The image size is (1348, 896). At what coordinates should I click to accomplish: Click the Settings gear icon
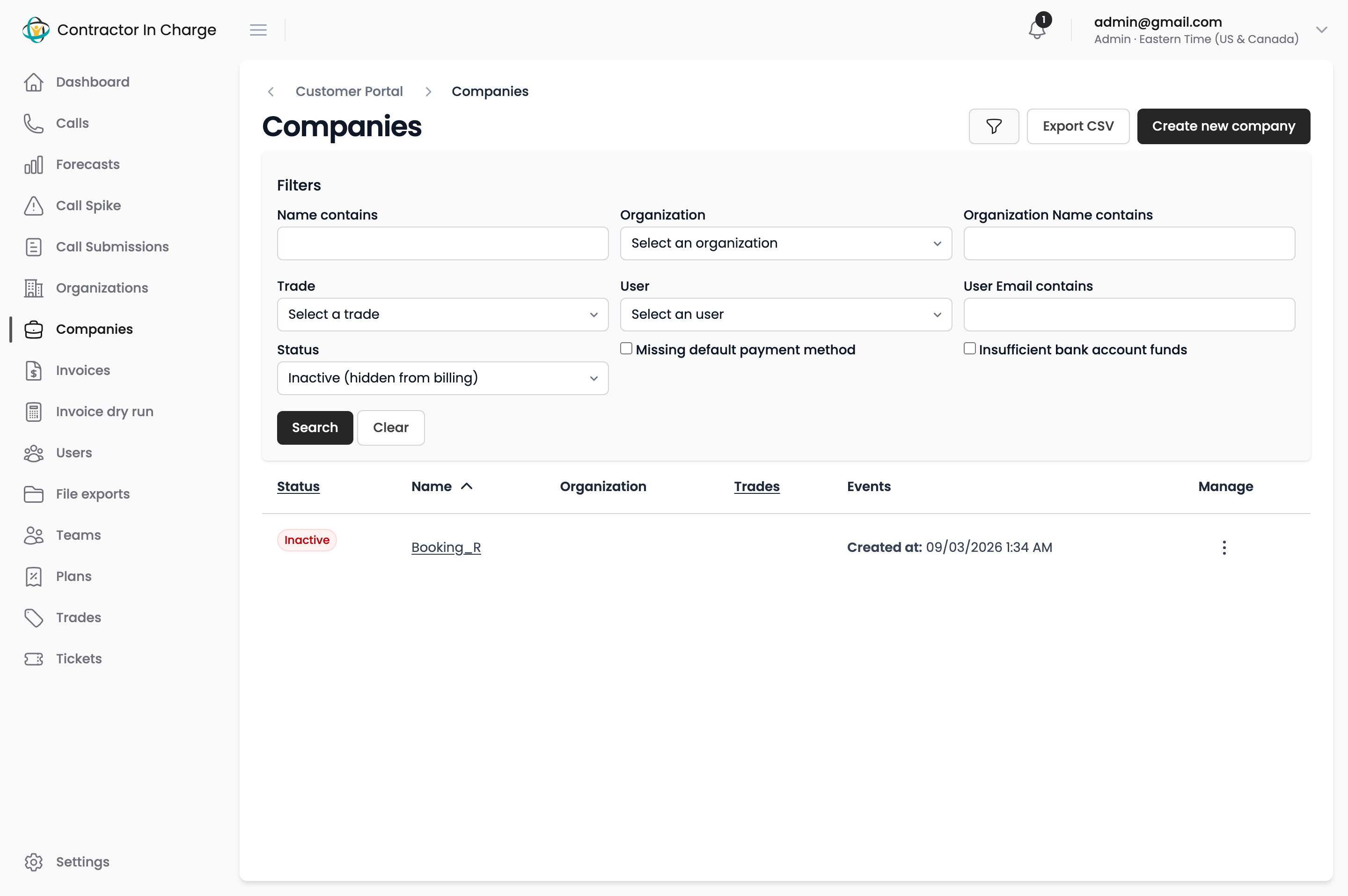[34, 862]
